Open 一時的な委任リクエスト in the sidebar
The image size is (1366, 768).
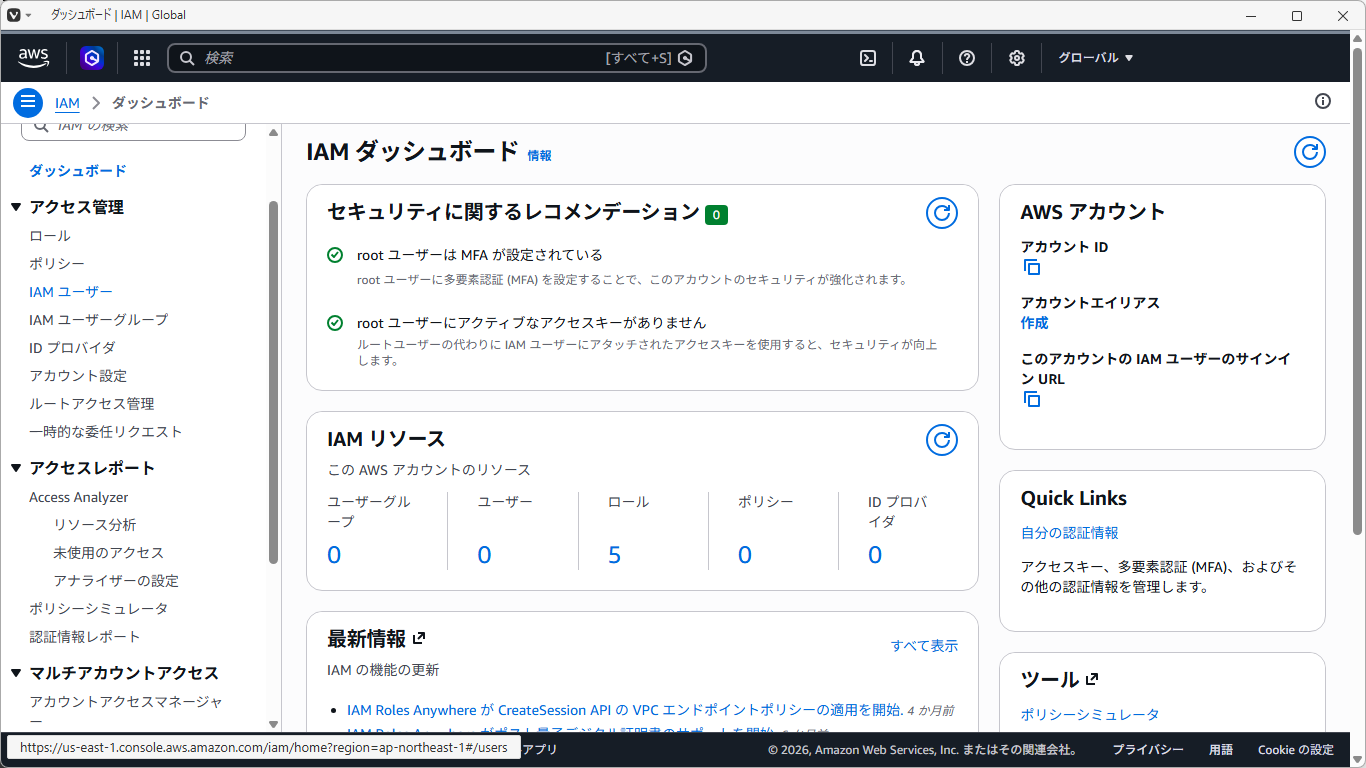[x=106, y=432]
